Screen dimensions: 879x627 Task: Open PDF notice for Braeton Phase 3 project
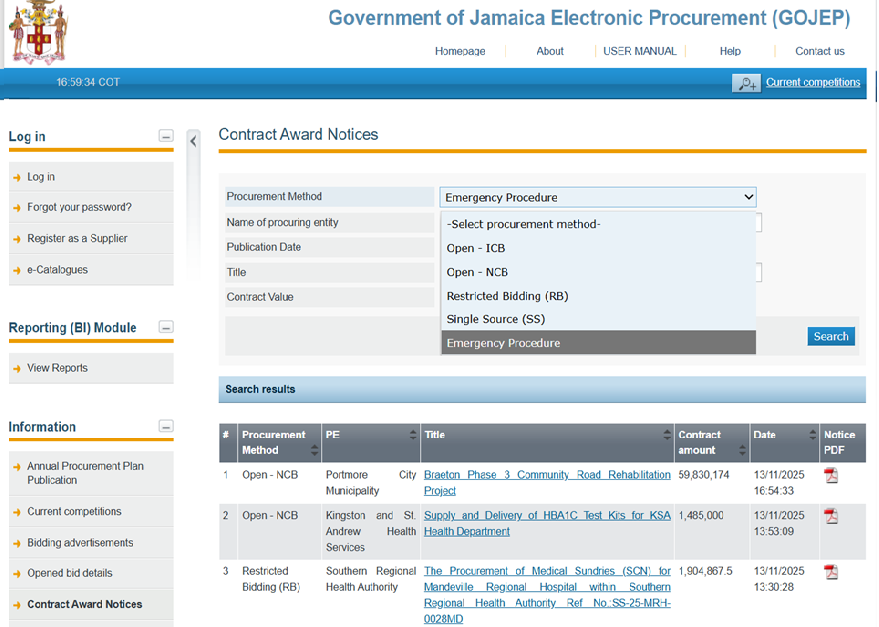click(831, 475)
